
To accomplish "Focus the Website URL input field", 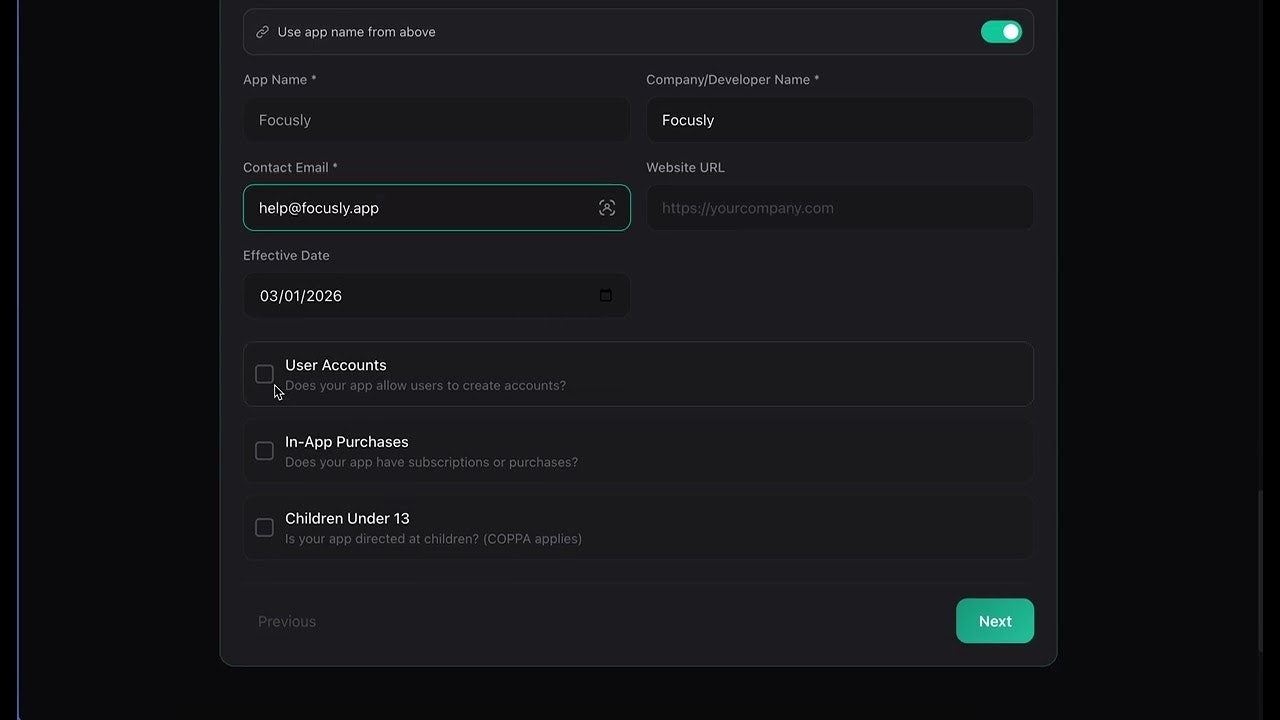I will tap(839, 208).
